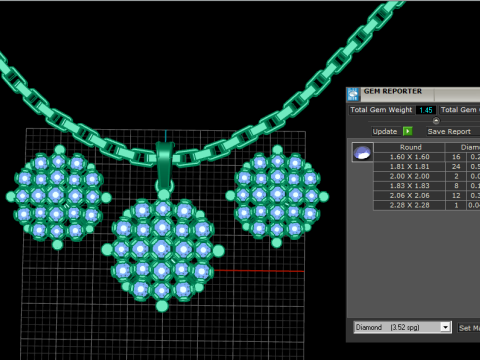Collapse panel using small round arrow

(436, 121)
